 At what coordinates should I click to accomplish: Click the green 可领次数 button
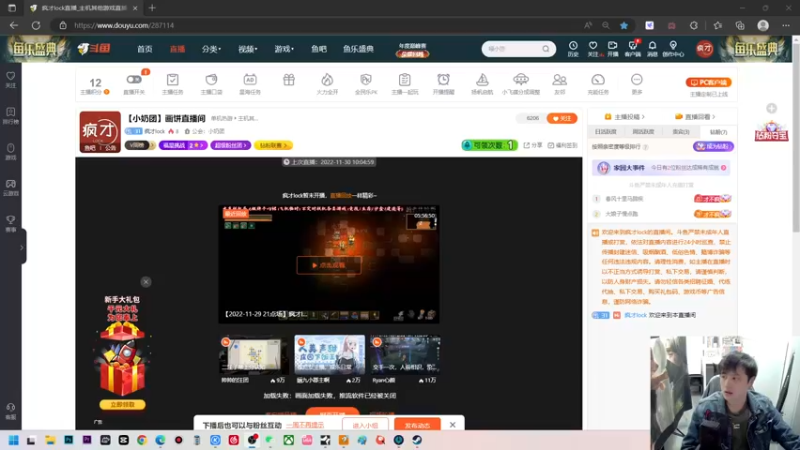(489, 145)
